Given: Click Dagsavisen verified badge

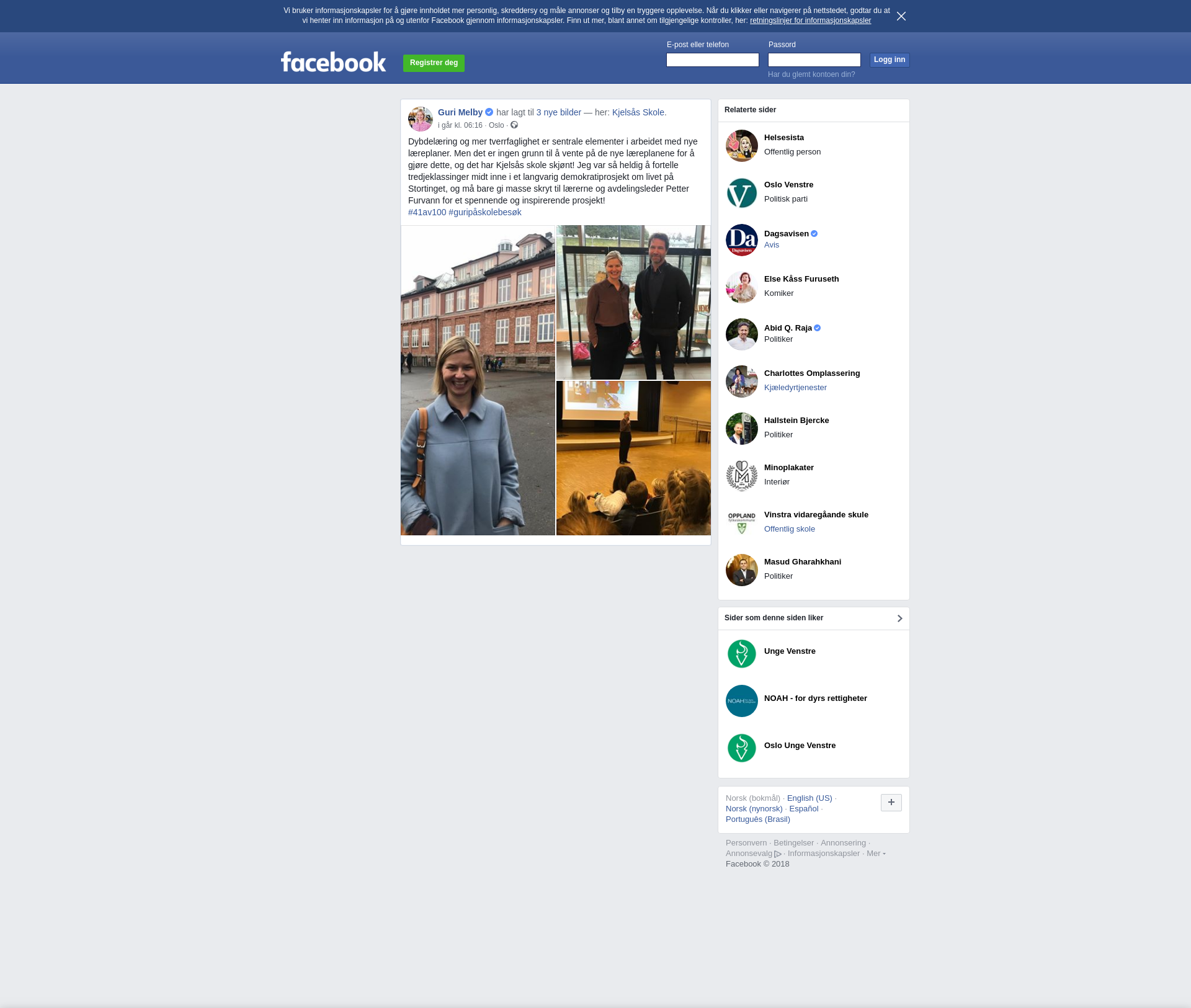Looking at the screenshot, I should tap(814, 234).
